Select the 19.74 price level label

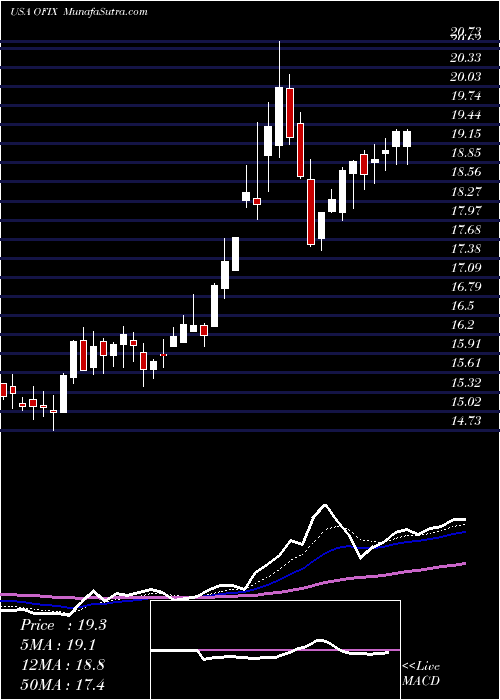click(466, 96)
